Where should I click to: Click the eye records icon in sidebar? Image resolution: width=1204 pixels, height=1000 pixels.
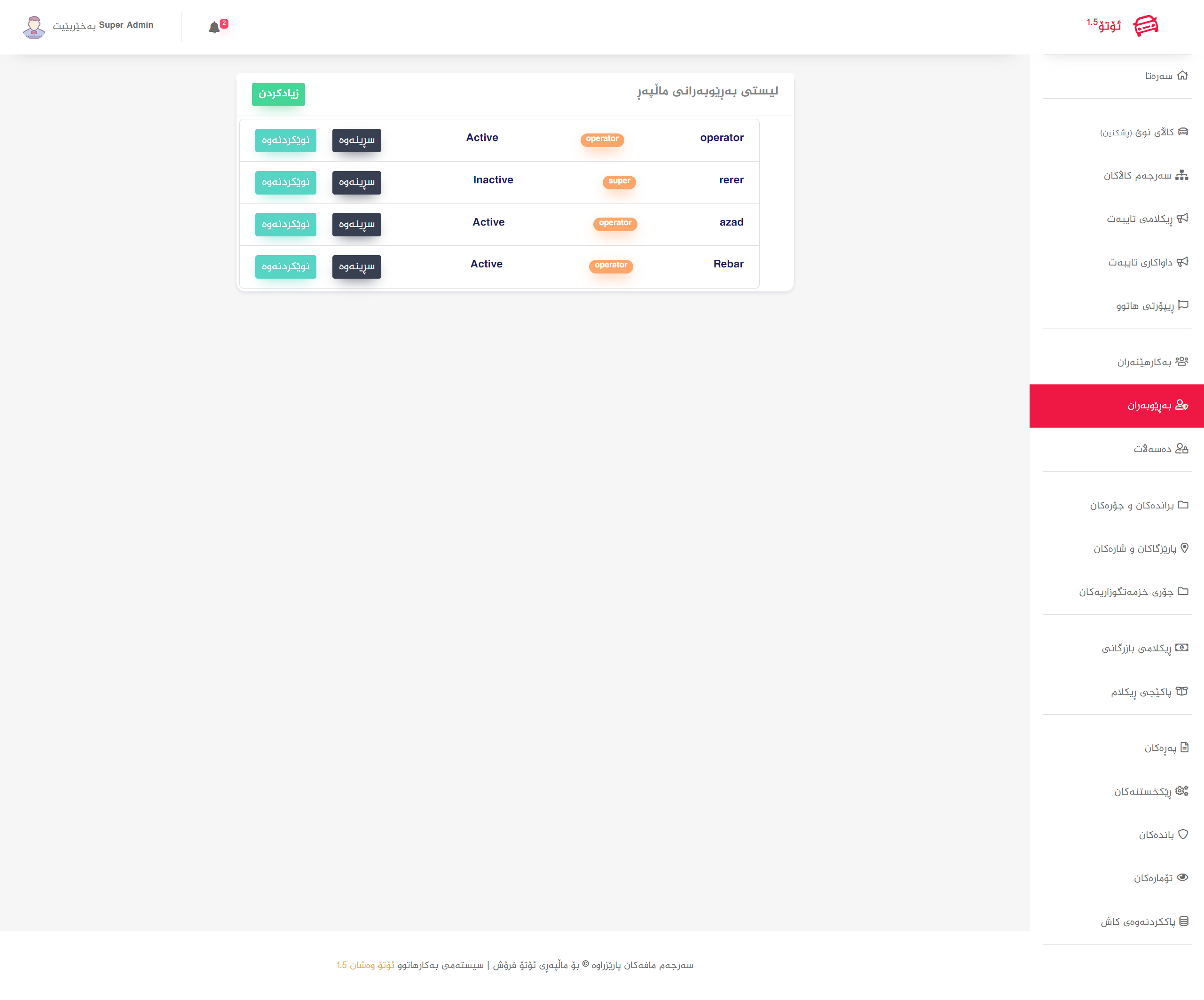[1182, 877]
